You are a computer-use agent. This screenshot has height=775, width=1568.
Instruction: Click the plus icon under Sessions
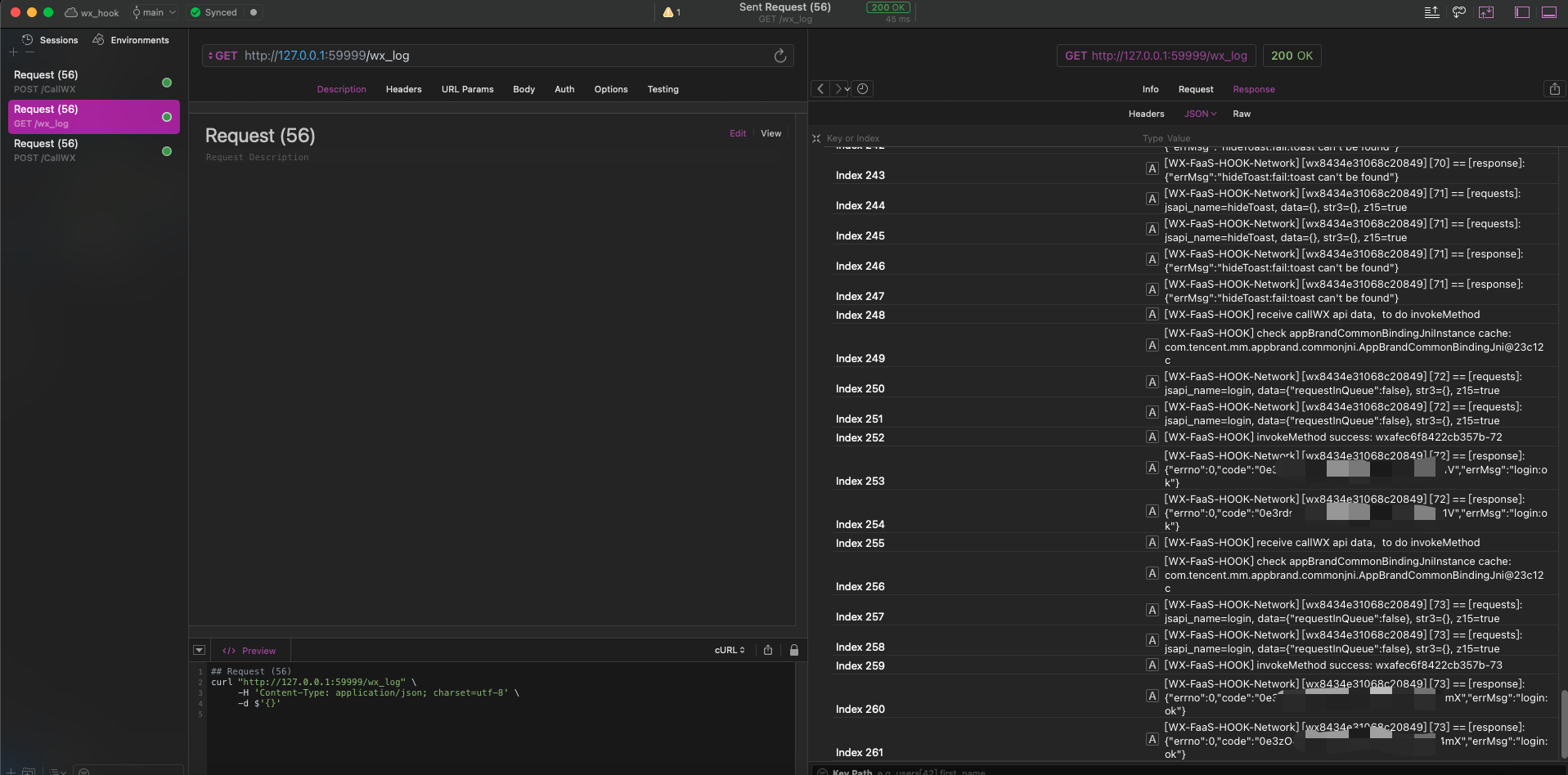click(13, 52)
